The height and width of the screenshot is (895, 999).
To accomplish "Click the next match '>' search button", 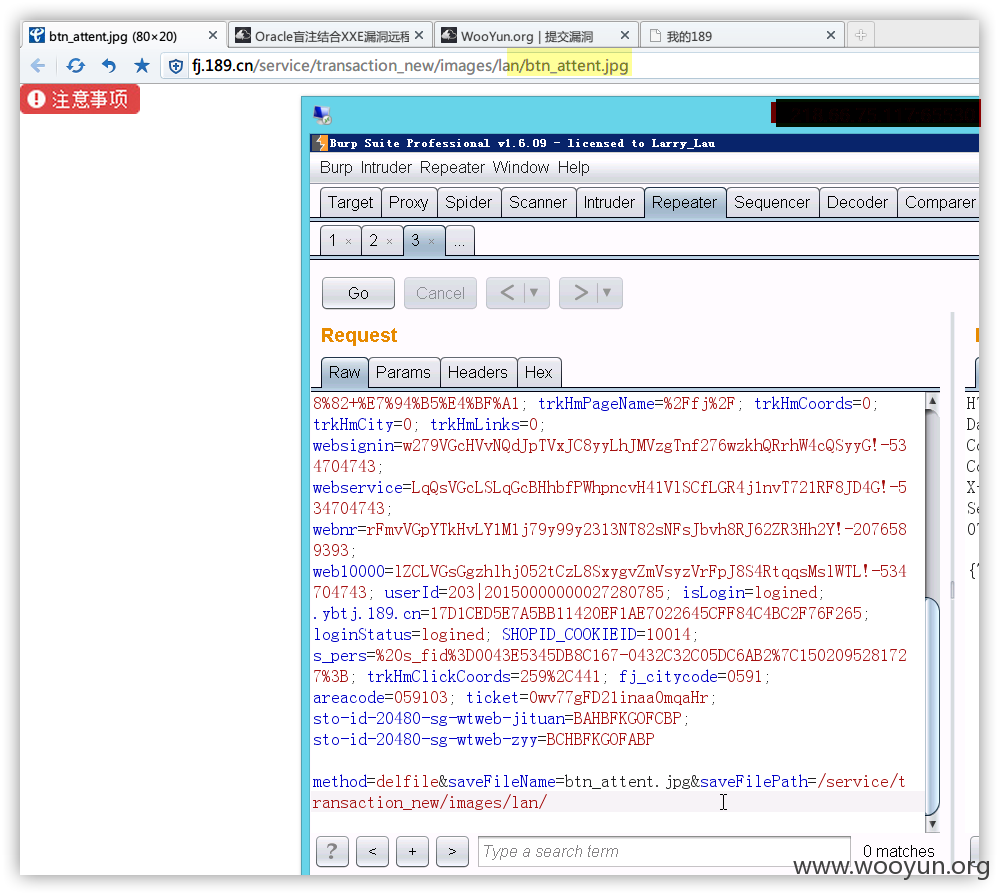I will coord(452,851).
